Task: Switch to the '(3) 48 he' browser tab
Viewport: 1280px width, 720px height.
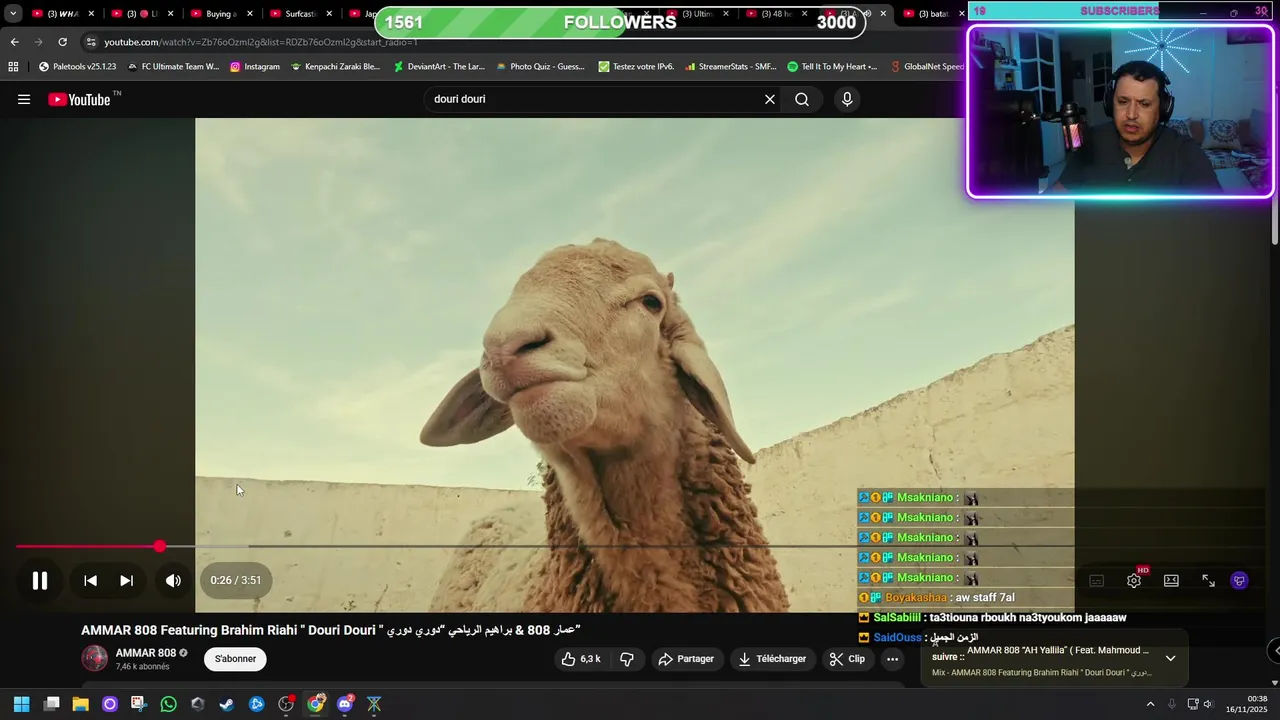Action: pyautogui.click(x=777, y=14)
